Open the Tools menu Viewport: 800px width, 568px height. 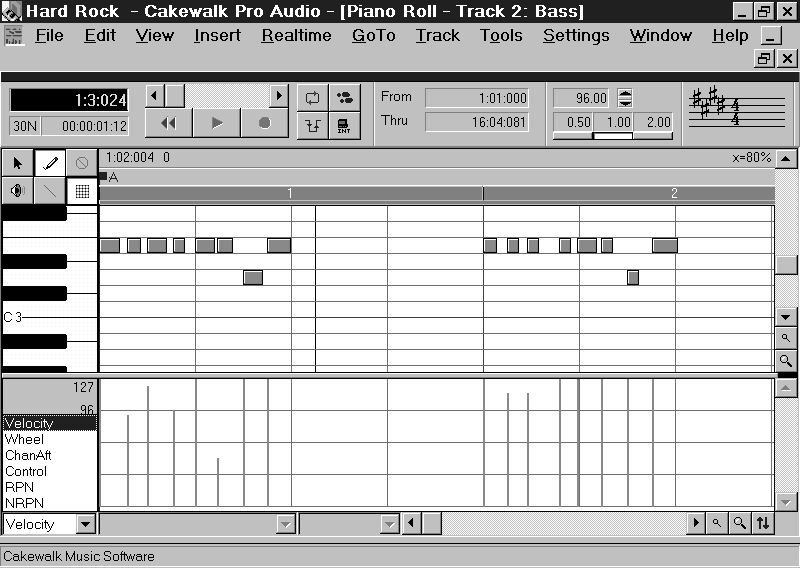coord(501,36)
